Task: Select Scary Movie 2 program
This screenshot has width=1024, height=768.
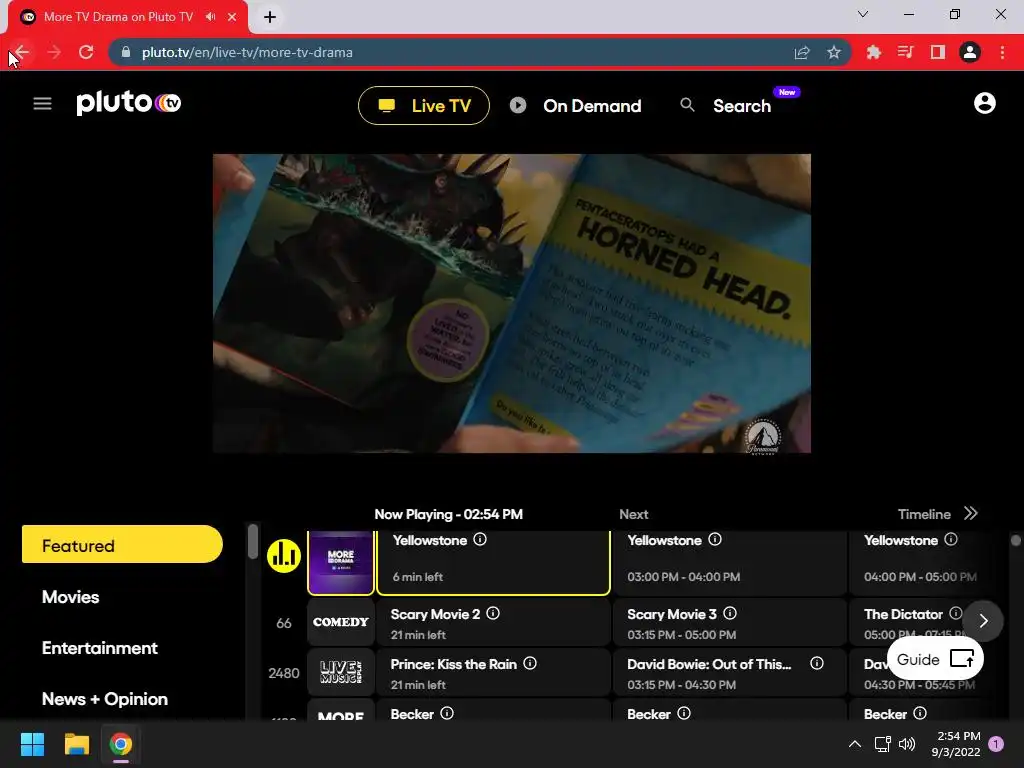Action: pyautogui.click(x=494, y=622)
